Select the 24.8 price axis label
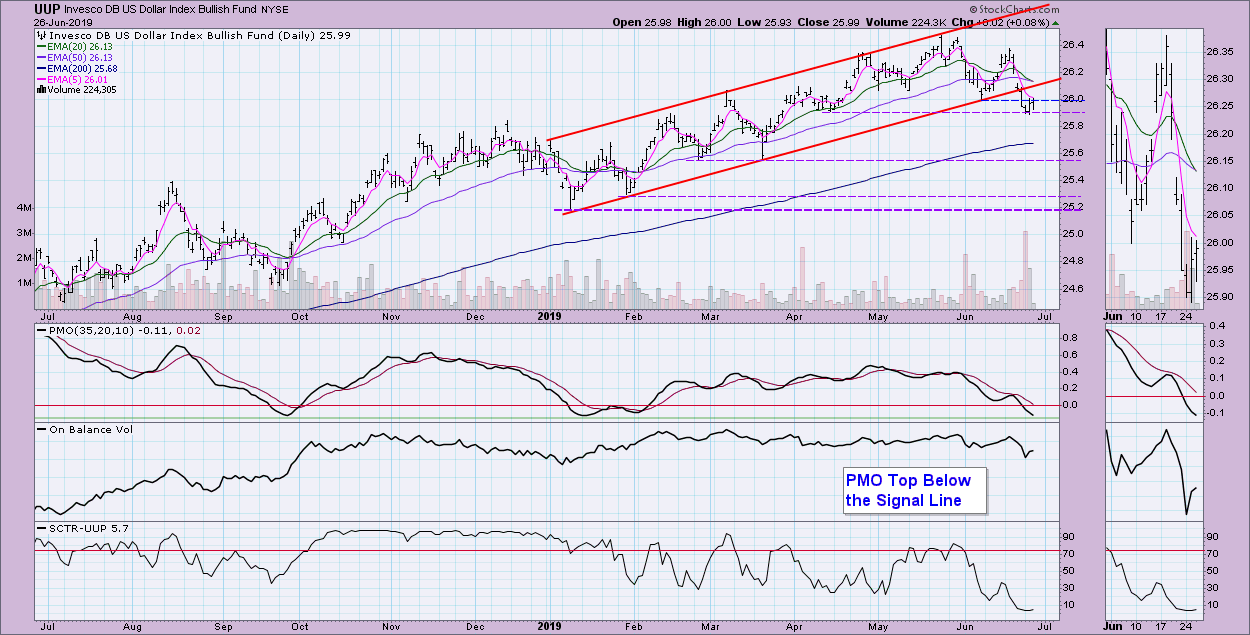Screen dimensions: 1250x635 click(1073, 261)
